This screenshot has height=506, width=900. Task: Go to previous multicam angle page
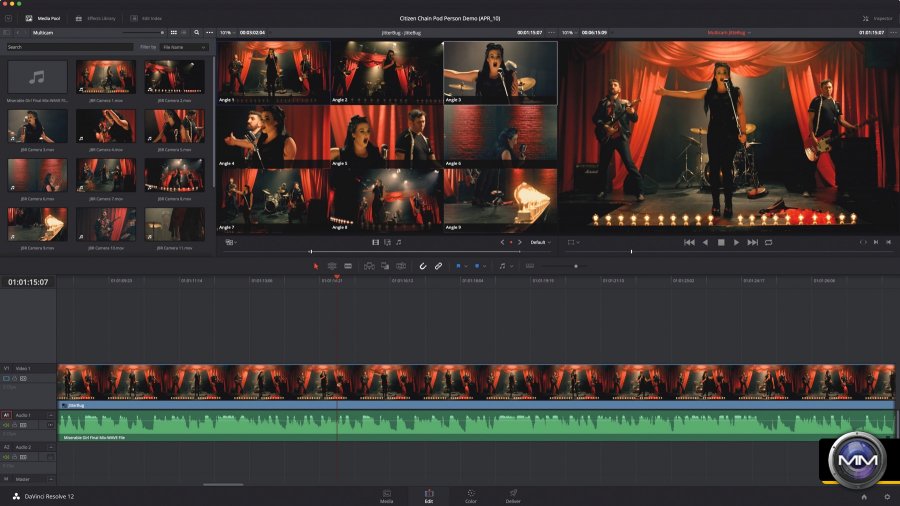502,243
